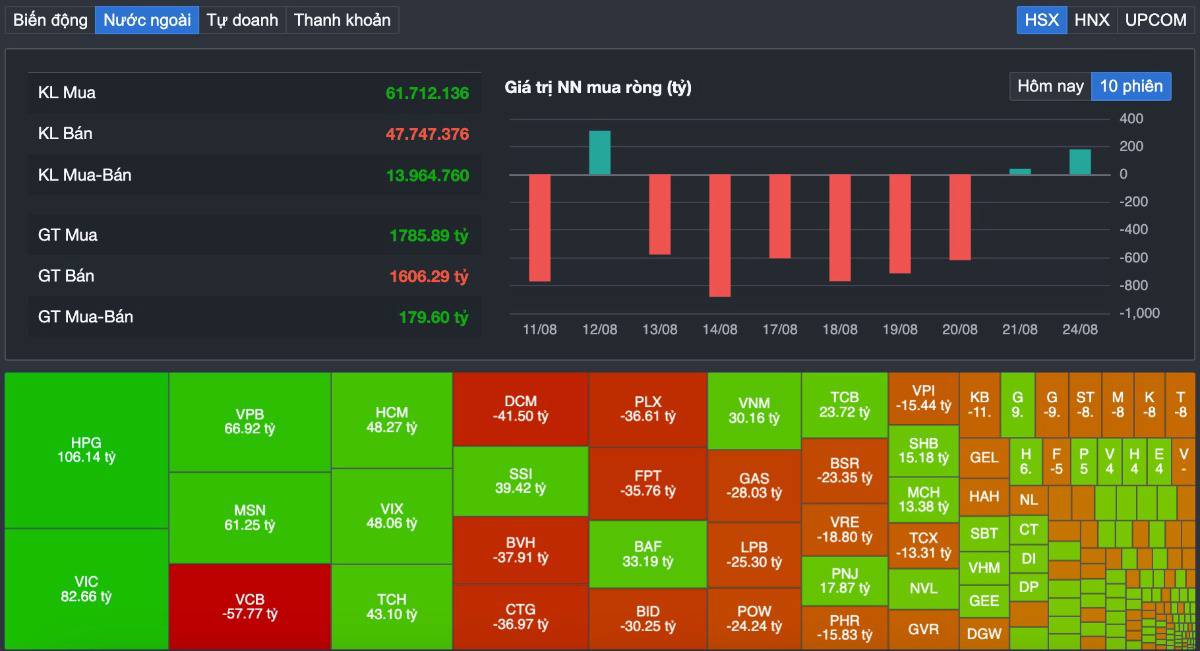Switch to the UPCOM exchange
Viewport: 1200px width, 651px height.
tap(1155, 20)
